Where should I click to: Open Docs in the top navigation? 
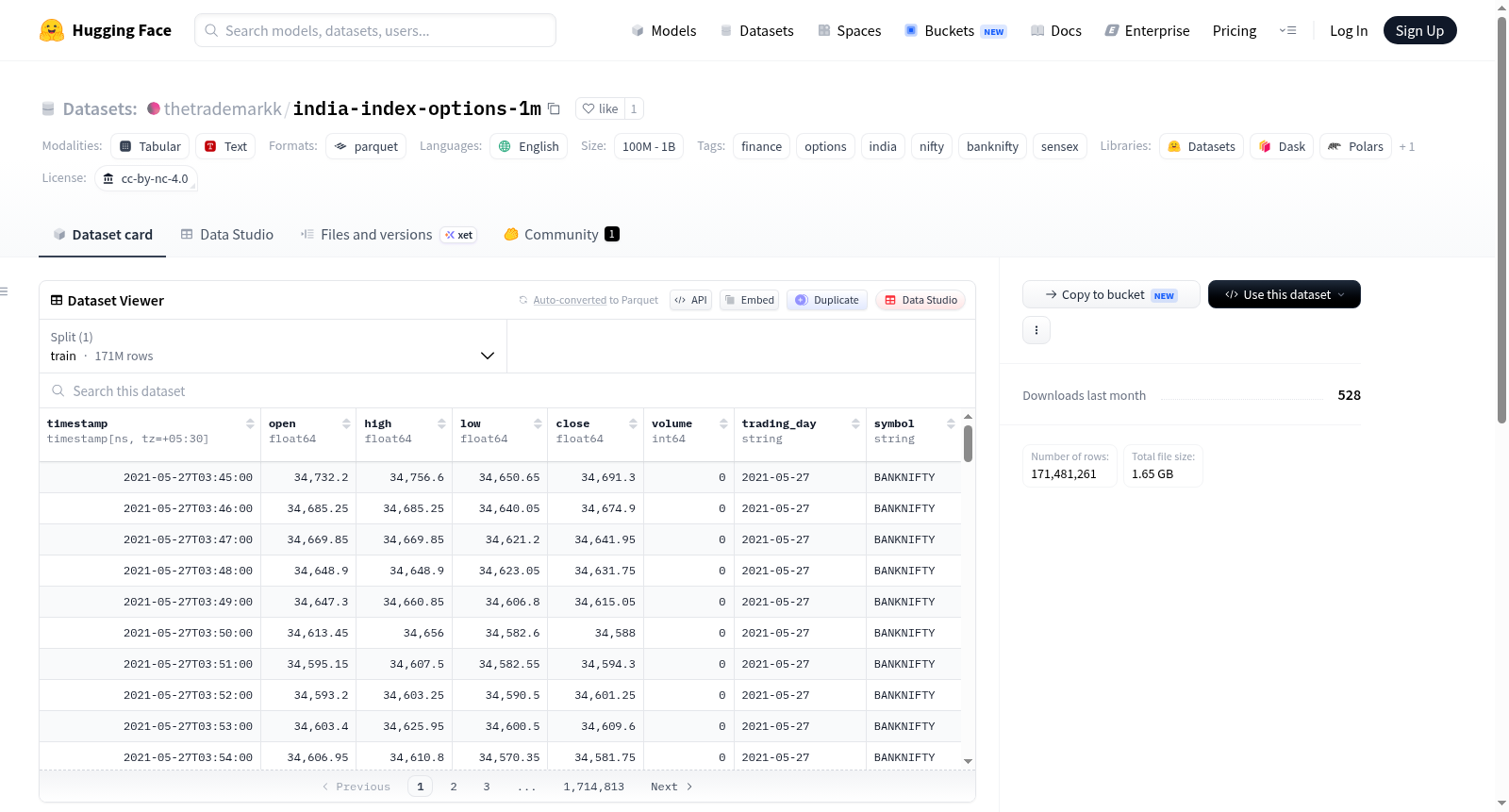click(x=1056, y=30)
